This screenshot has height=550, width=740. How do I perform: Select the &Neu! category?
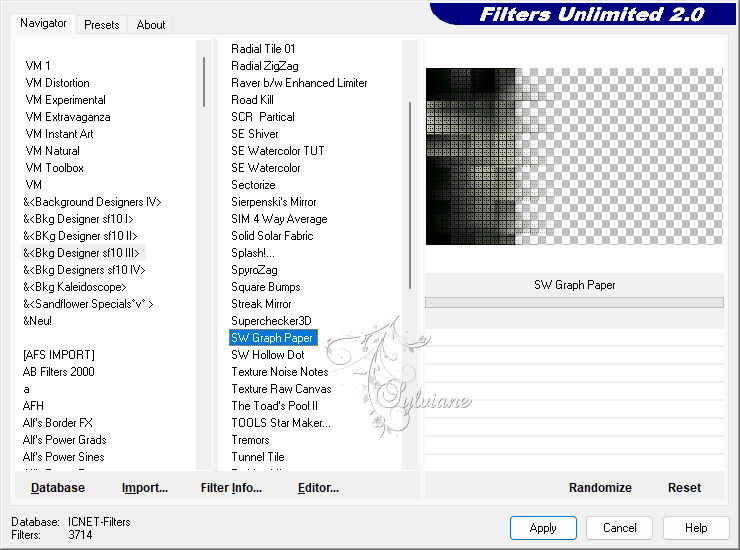coord(37,321)
